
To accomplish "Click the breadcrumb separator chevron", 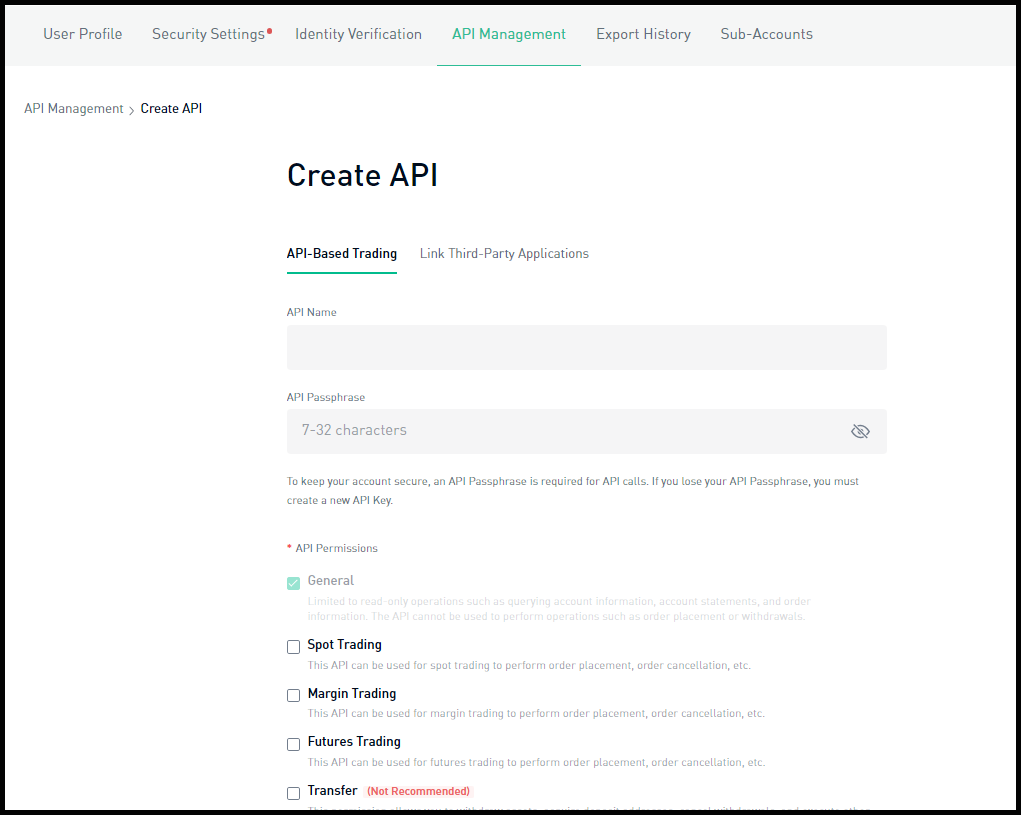I will pyautogui.click(x=130, y=108).
